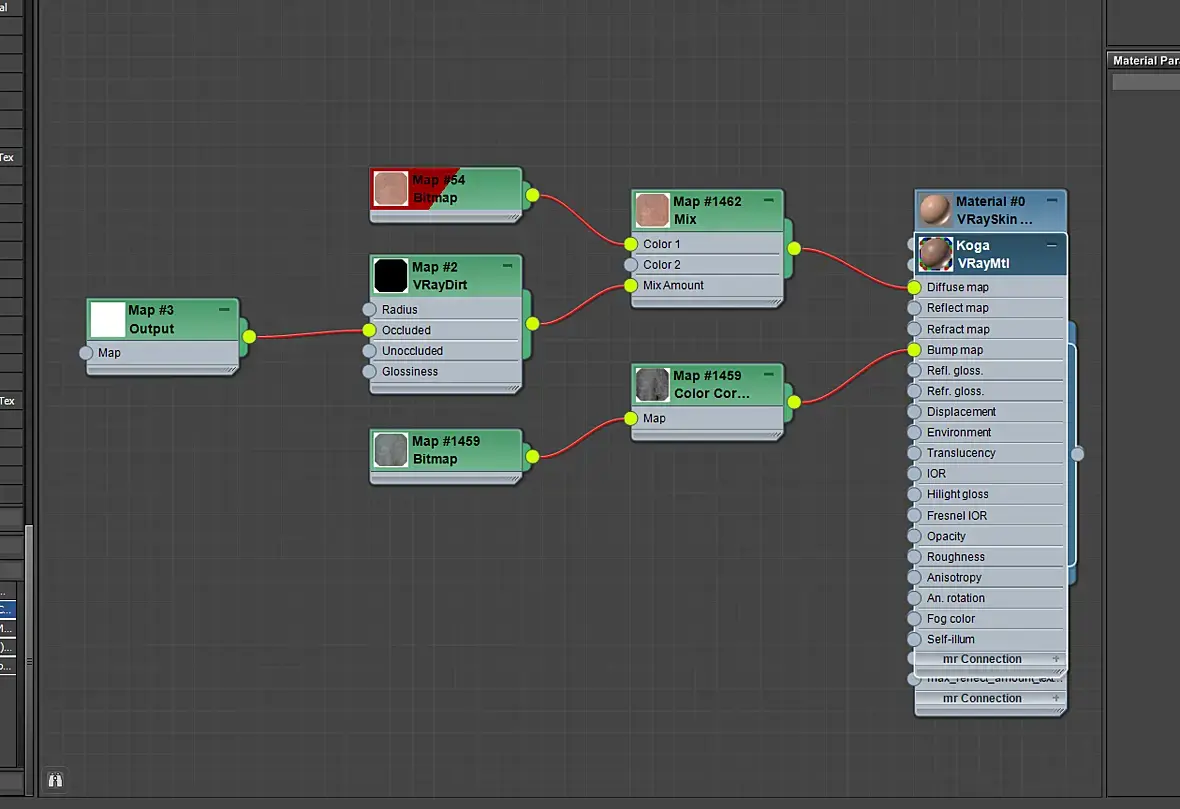This screenshot has height=809, width=1180.
Task: Expand the first mr Connection rollout
Action: [x=1056, y=658]
